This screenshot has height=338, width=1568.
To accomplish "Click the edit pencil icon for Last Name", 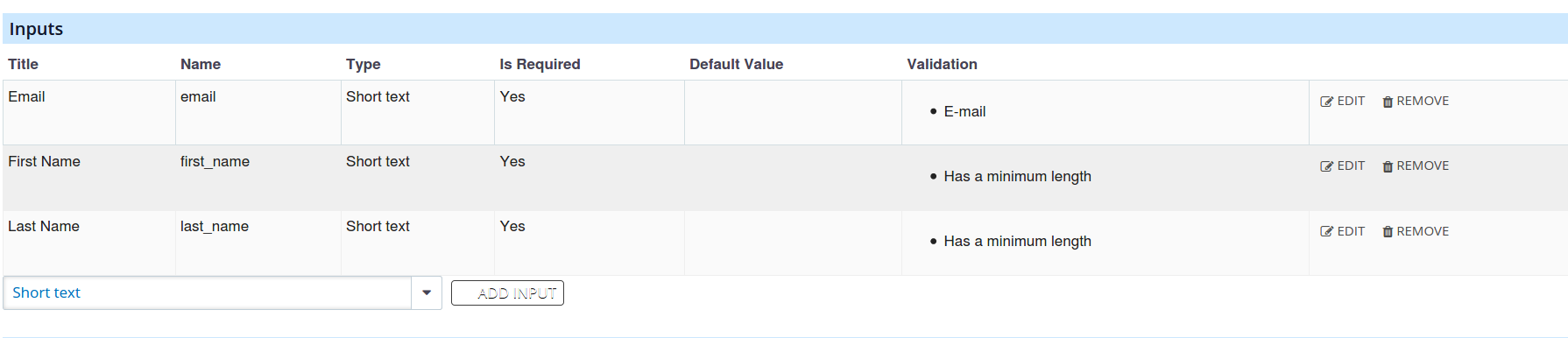I will click(1326, 231).
